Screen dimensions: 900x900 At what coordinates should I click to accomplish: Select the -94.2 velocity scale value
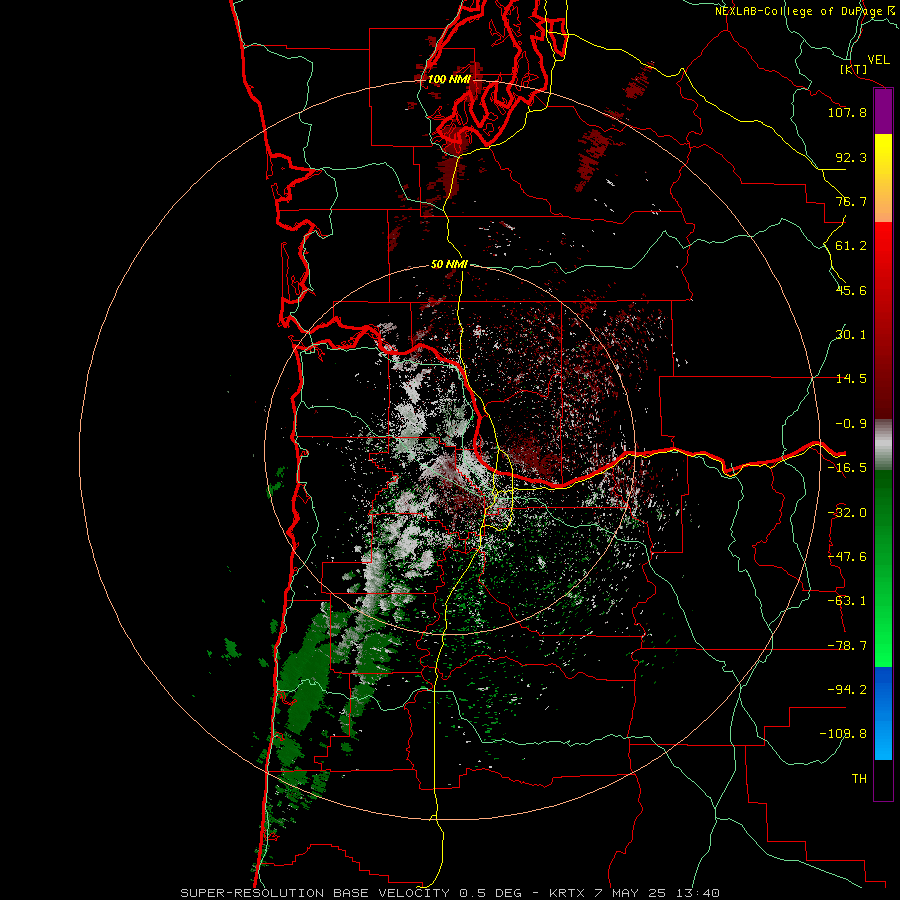(x=847, y=690)
